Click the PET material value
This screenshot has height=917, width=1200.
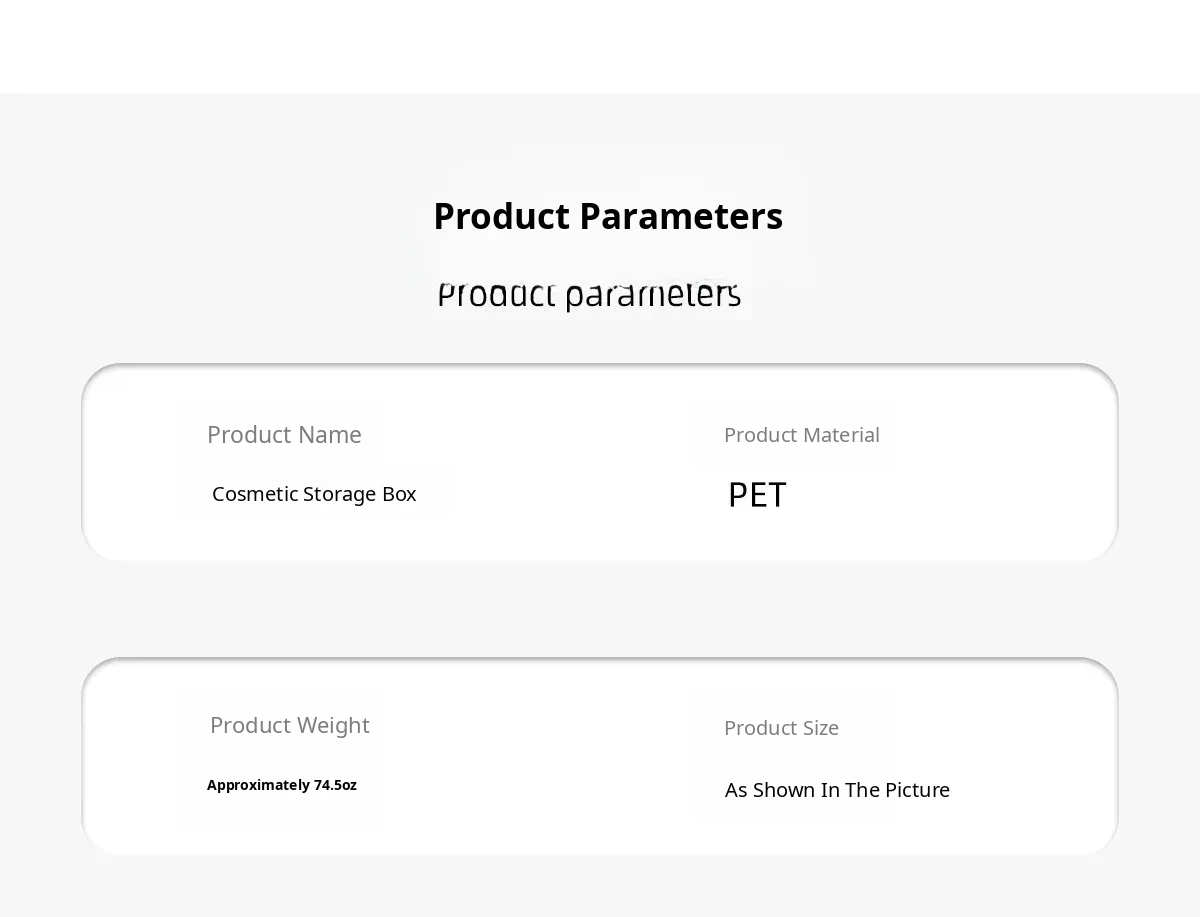tap(757, 495)
